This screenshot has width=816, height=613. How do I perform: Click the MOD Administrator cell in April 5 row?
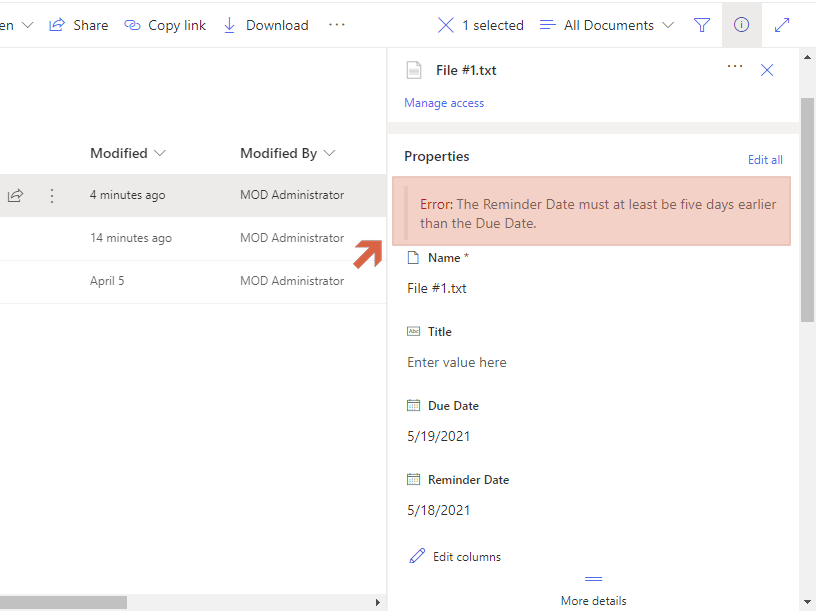[292, 281]
